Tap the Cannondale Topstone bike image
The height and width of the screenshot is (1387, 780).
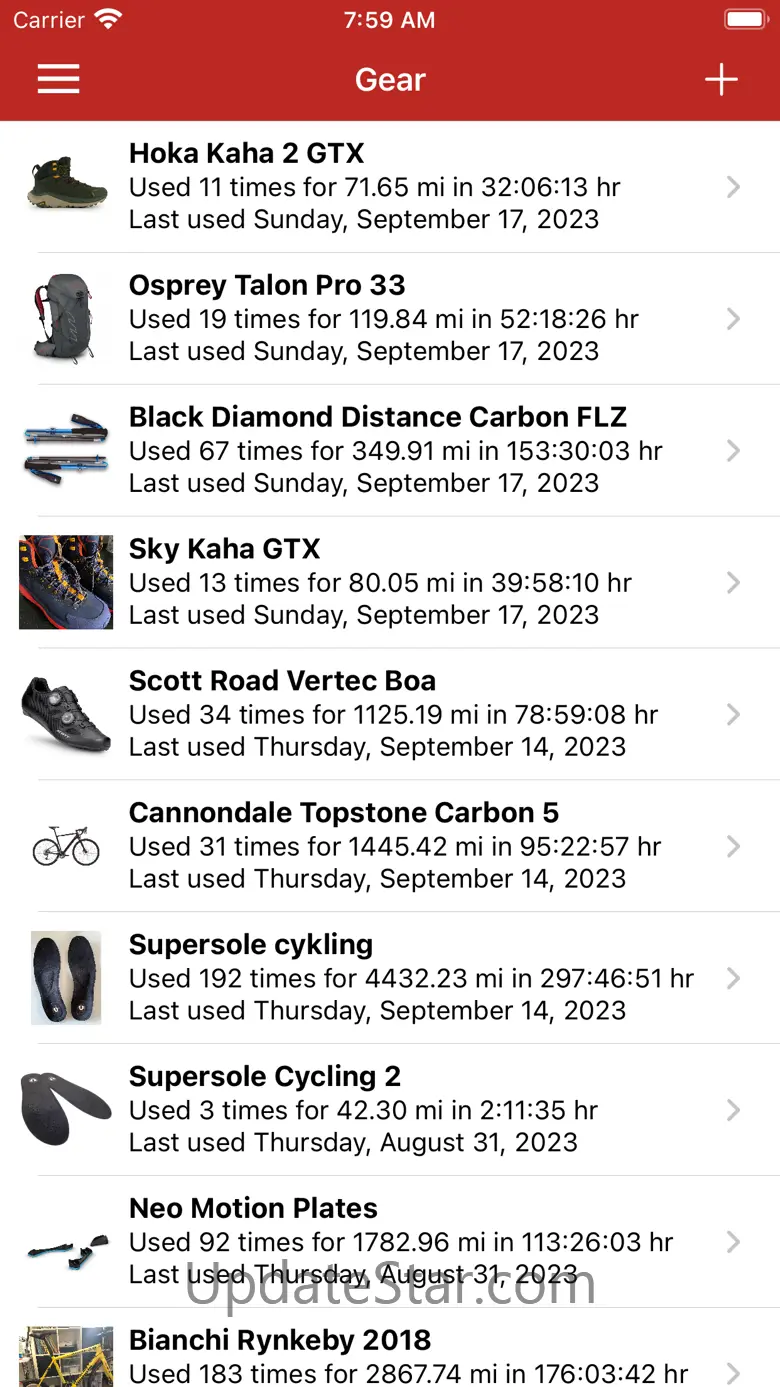66,848
